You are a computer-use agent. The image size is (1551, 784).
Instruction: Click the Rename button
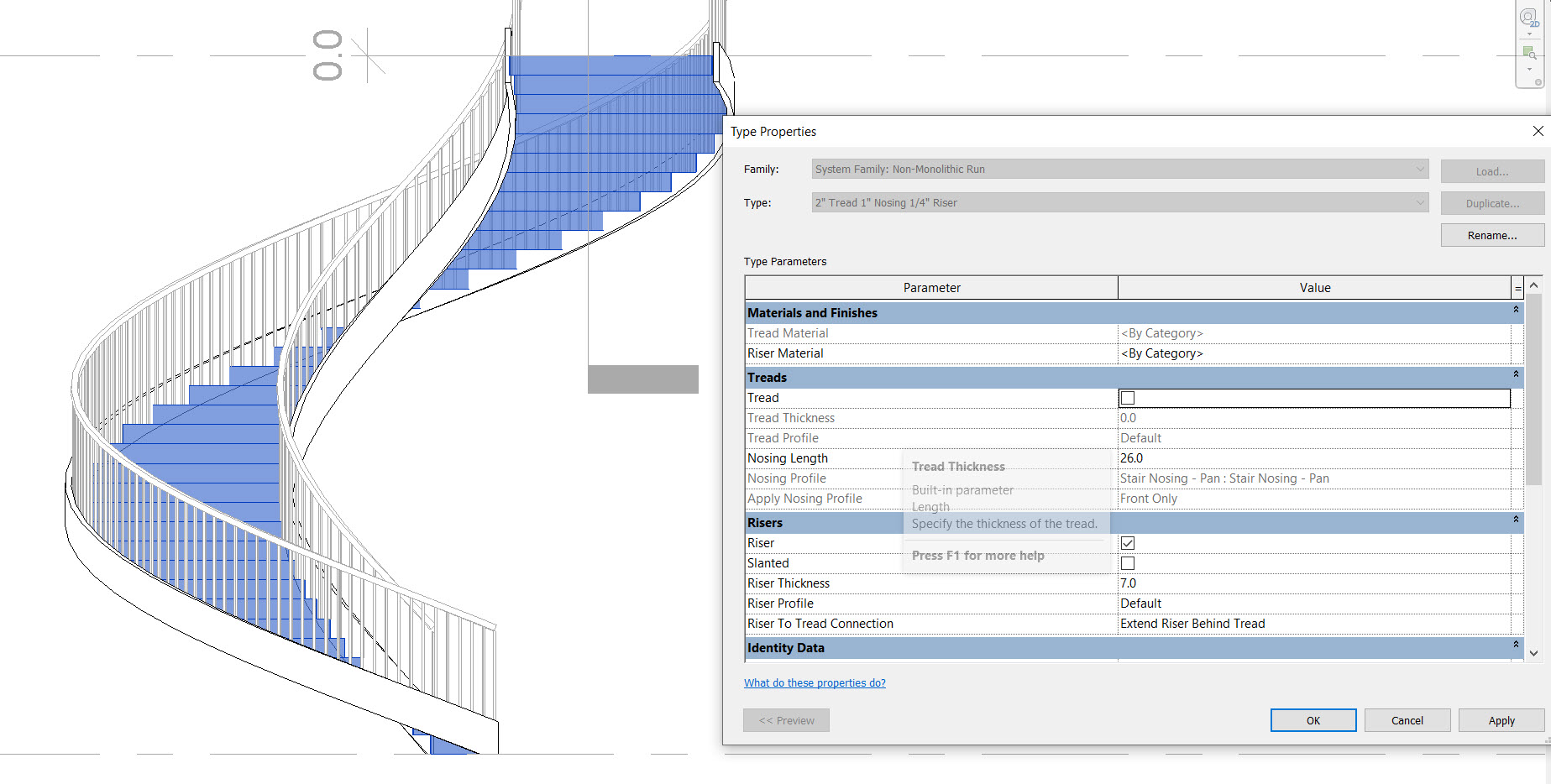tap(1491, 234)
